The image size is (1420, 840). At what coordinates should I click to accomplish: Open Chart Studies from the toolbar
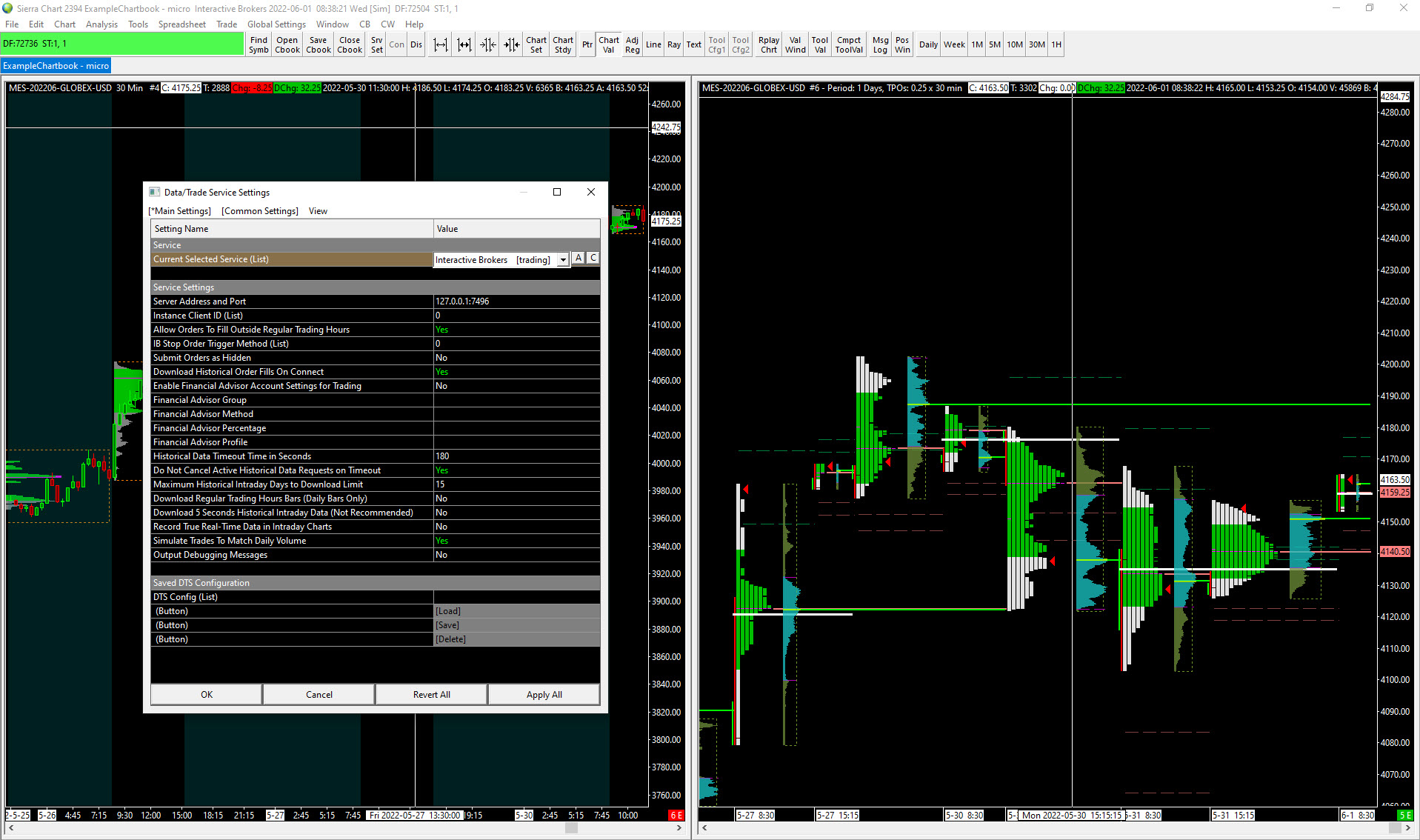(x=563, y=45)
